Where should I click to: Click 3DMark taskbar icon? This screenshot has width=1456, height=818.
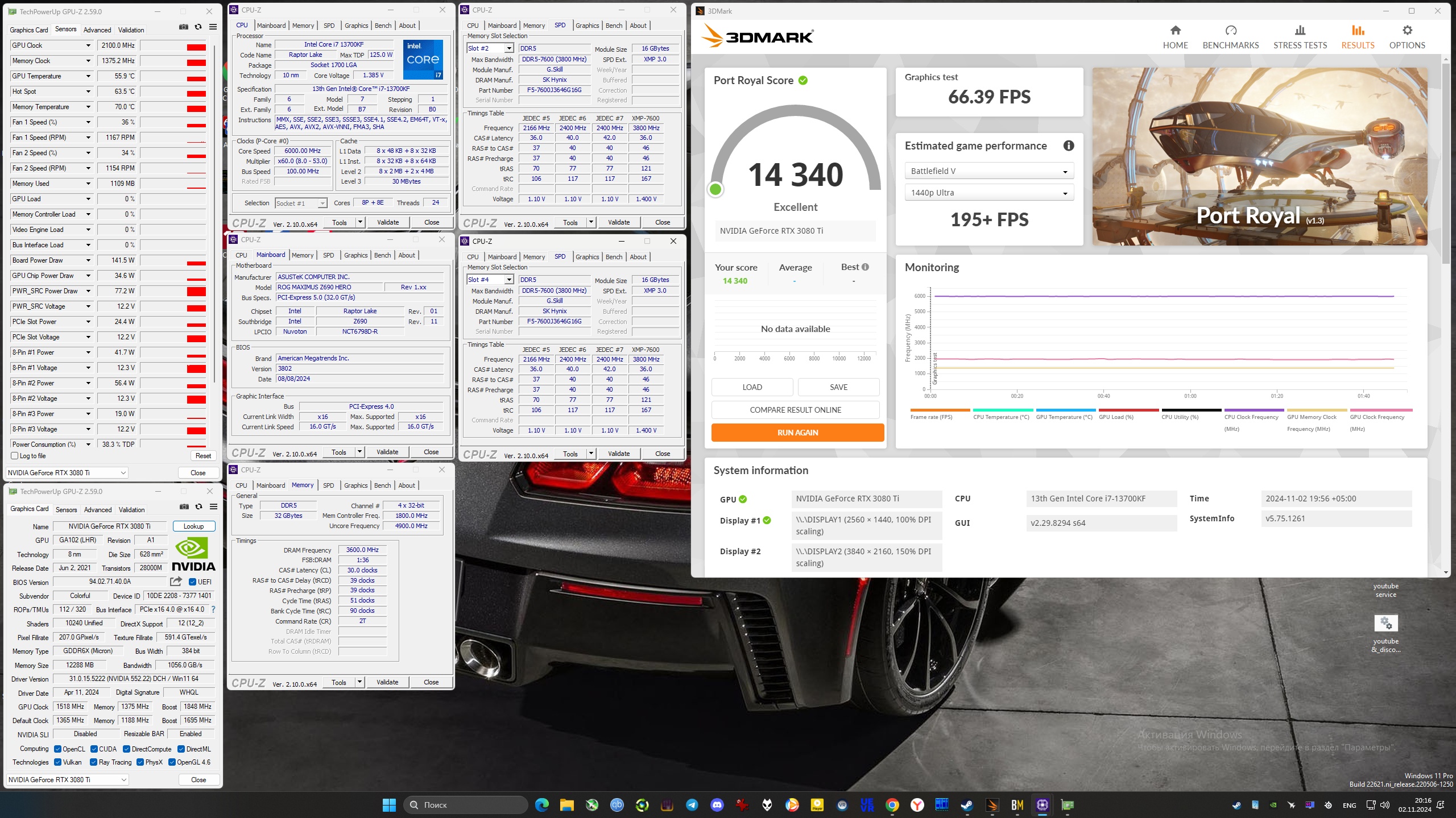tap(992, 805)
